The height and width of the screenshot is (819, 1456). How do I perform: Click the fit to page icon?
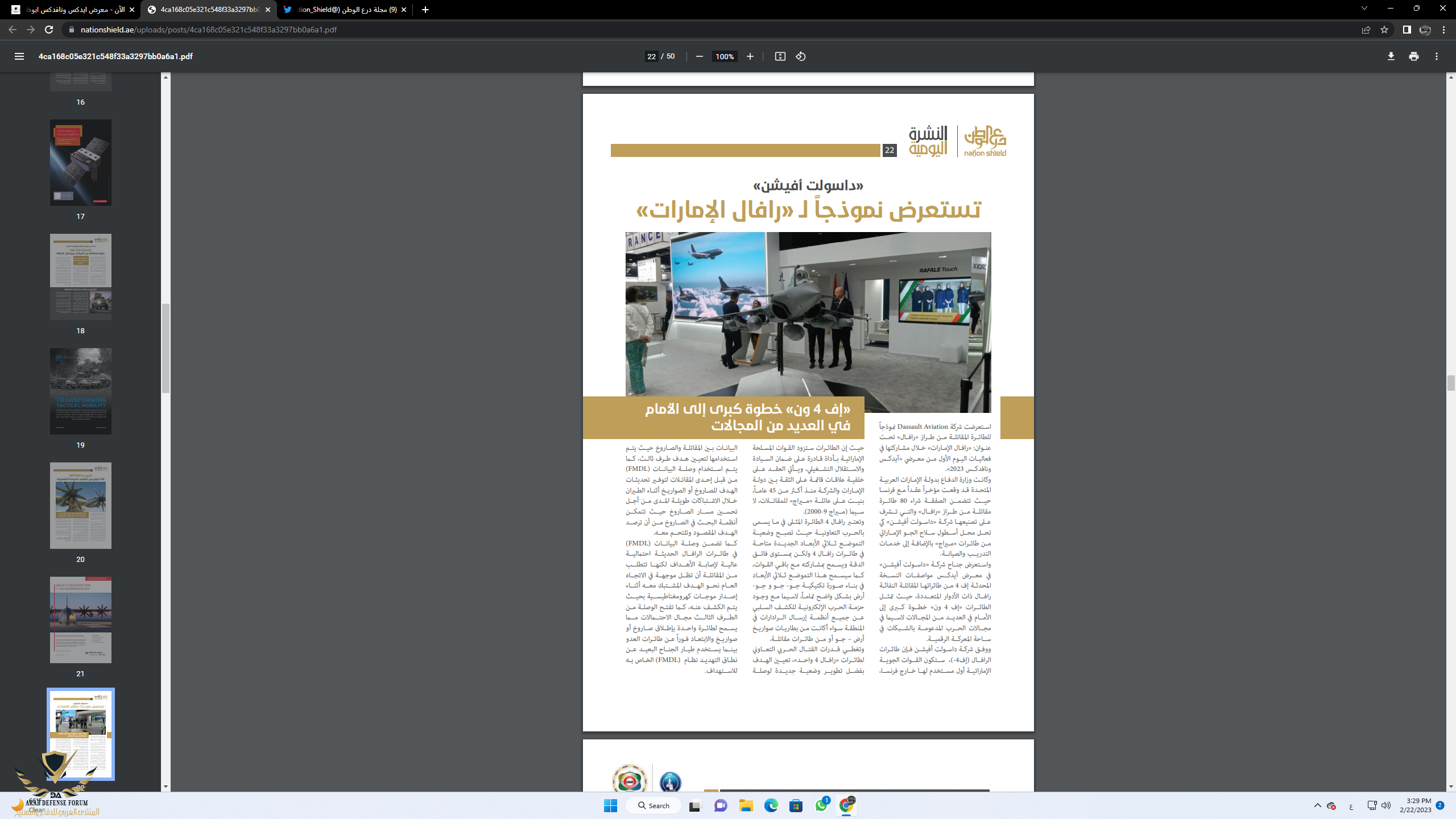pos(780,56)
